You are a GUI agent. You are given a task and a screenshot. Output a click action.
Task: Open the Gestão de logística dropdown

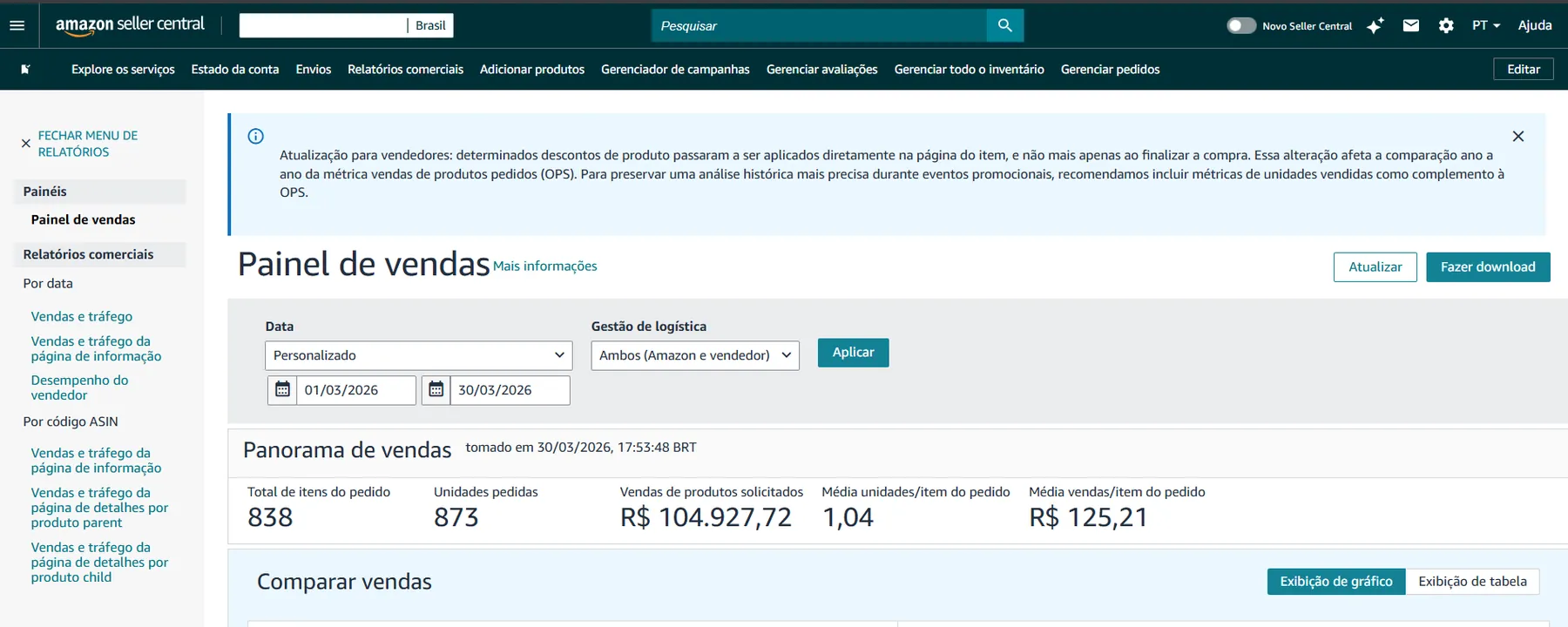point(695,355)
